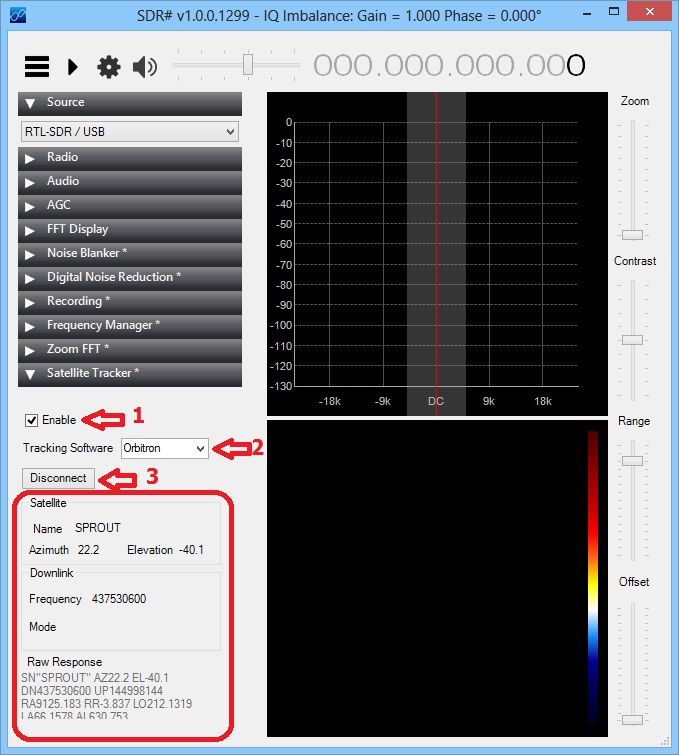Open the Tracking Software Orbitron dropdown
Viewport: 679px width, 755px height.
click(x=165, y=448)
